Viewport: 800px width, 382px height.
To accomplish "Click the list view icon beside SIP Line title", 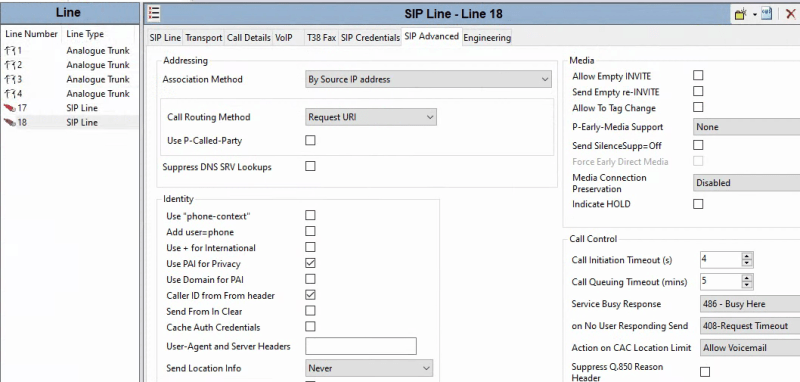I will [154, 14].
